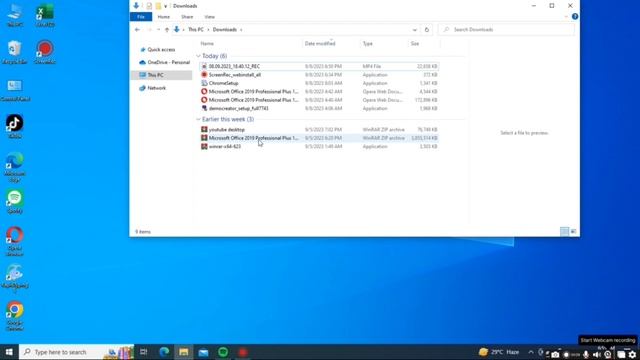Open Microsoft Edge desktop shortcut
The height and width of the screenshot is (360, 640).
click(x=15, y=167)
